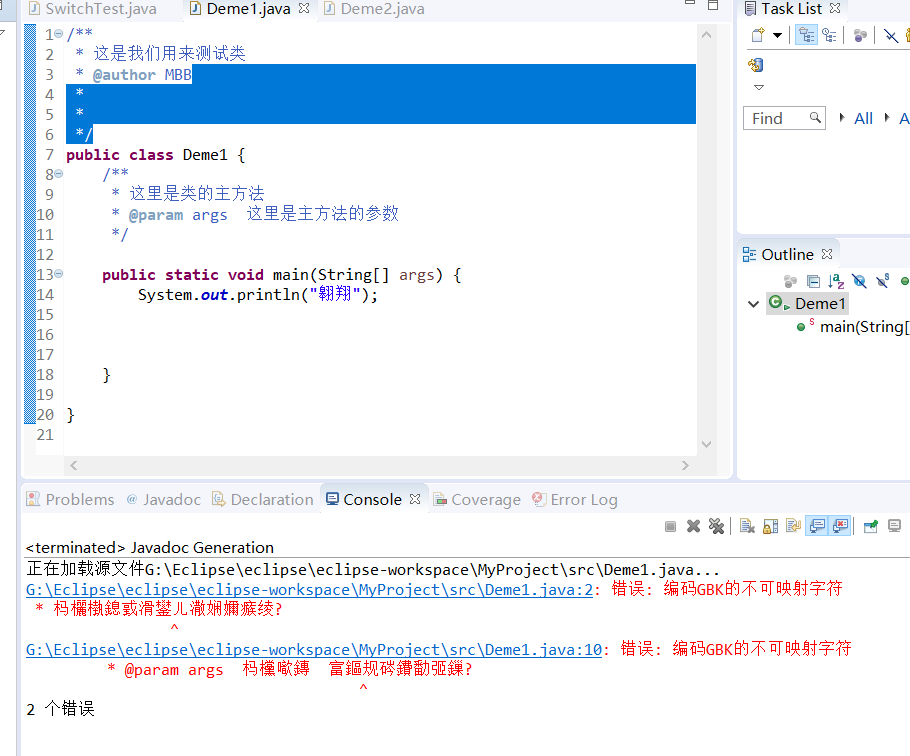Viewport: 910px width, 756px height.
Task: Close the Outline view
Action: click(x=827, y=254)
